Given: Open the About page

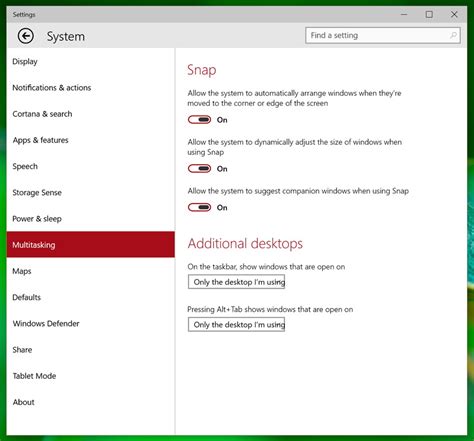Looking at the screenshot, I should (90, 402).
